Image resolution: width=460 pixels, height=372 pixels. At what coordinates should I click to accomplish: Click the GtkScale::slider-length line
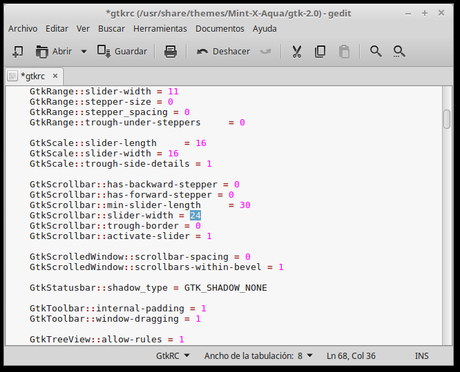(x=118, y=143)
